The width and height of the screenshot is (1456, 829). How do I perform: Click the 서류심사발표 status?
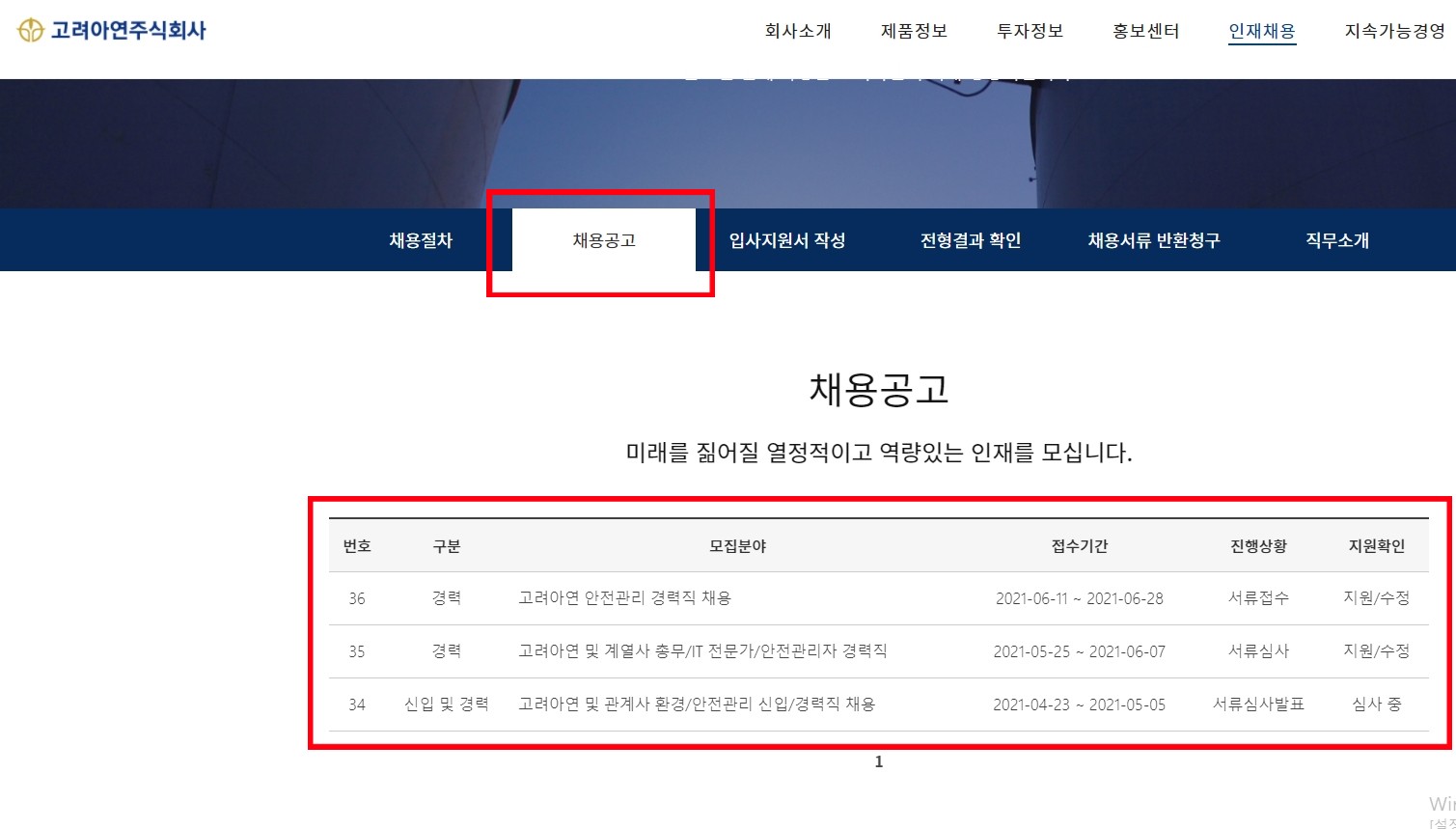pyautogui.click(x=1258, y=704)
